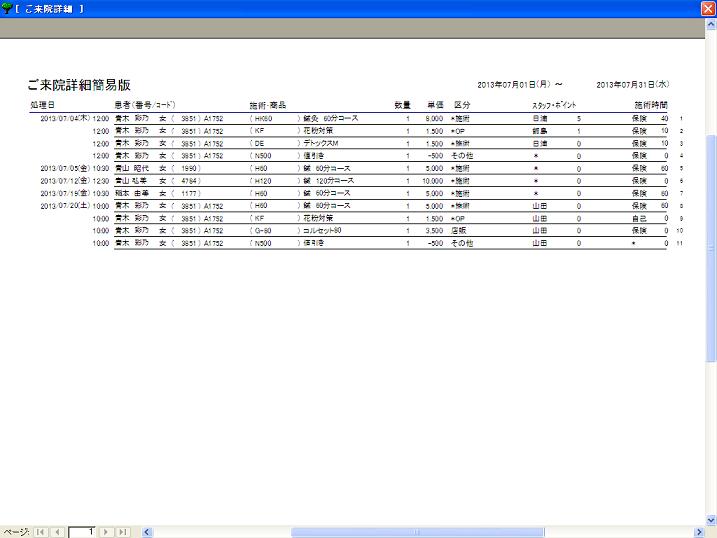Click patient number 1177

click(188, 193)
